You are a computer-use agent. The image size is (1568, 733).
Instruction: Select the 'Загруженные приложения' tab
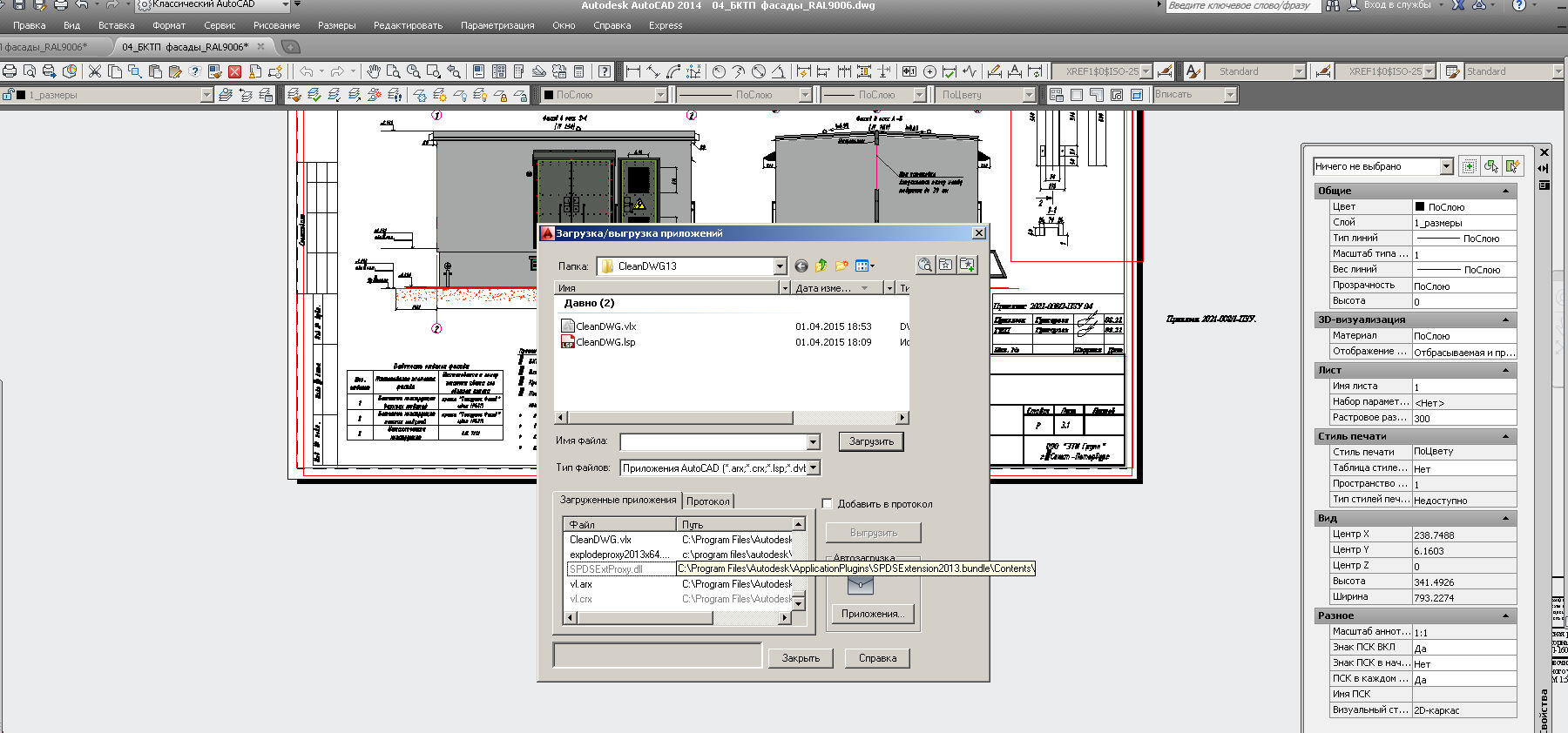[x=618, y=500]
